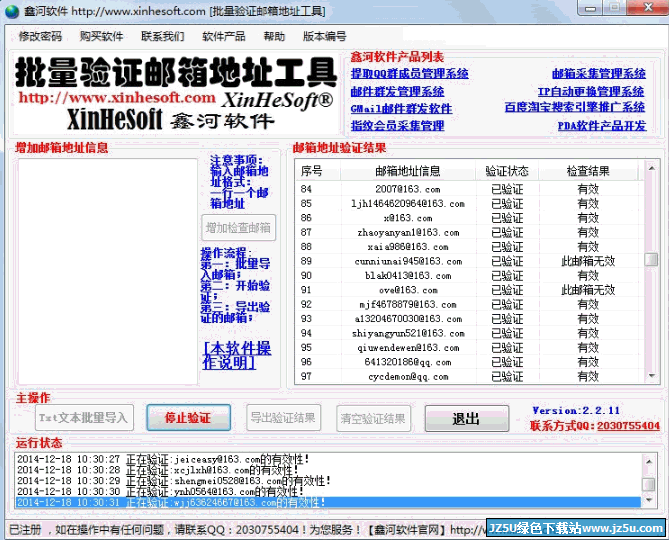Select log line verifying shengmei0528@163.com
Image resolution: width=669 pixels, height=540 pixels.
329,481
